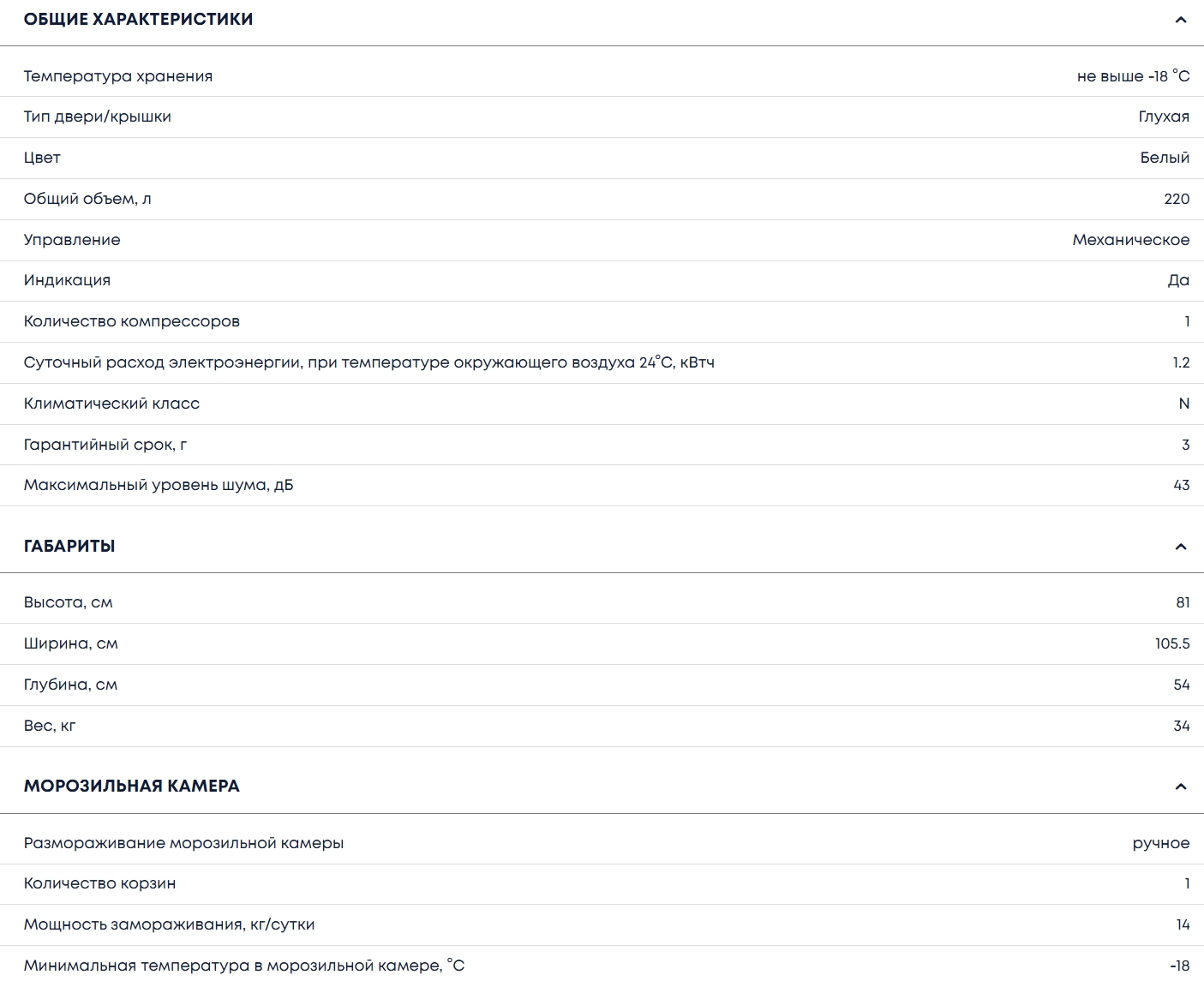Click the Климатический класс label

pos(111,404)
